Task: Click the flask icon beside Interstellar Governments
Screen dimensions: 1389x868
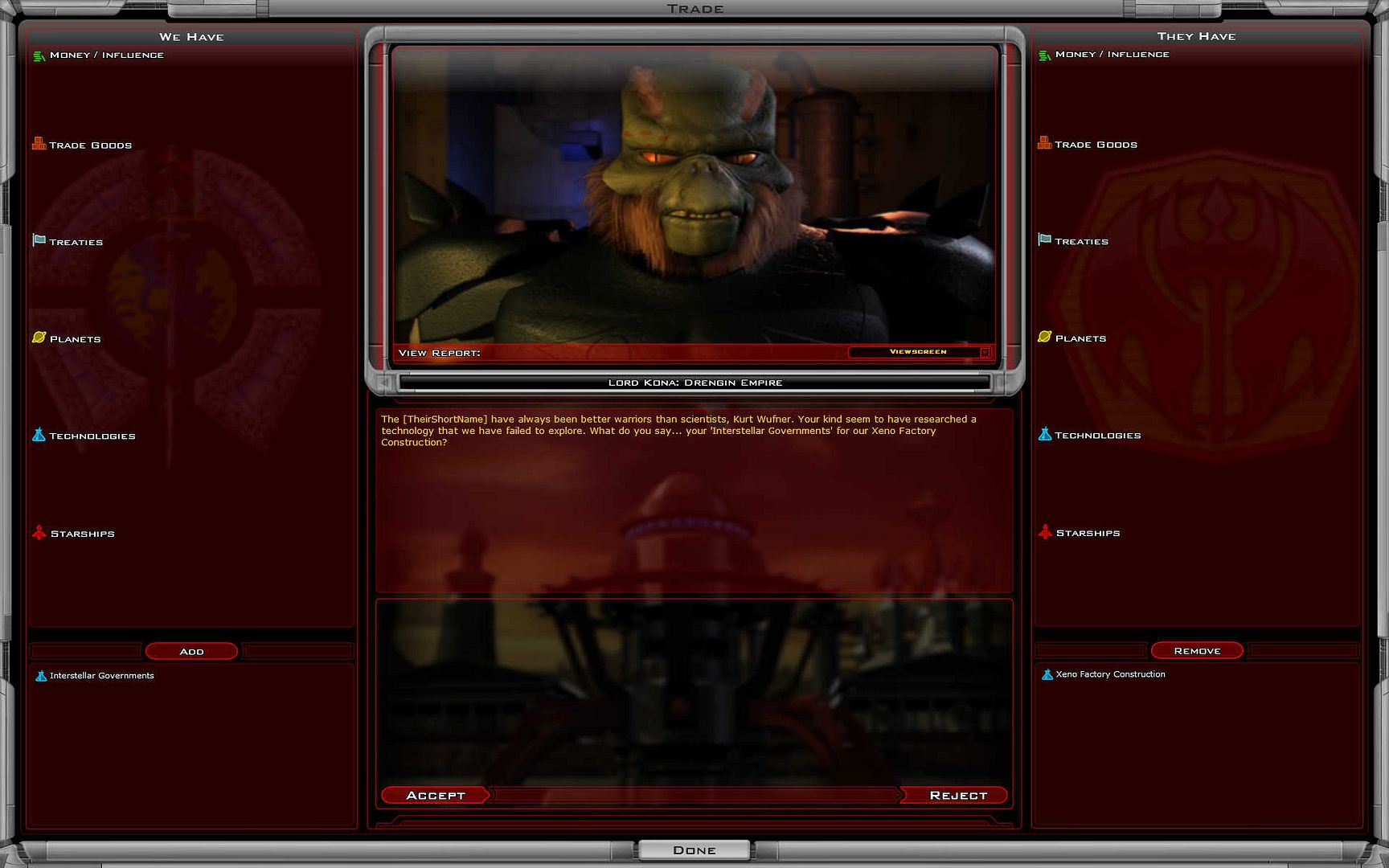Action: tap(41, 676)
